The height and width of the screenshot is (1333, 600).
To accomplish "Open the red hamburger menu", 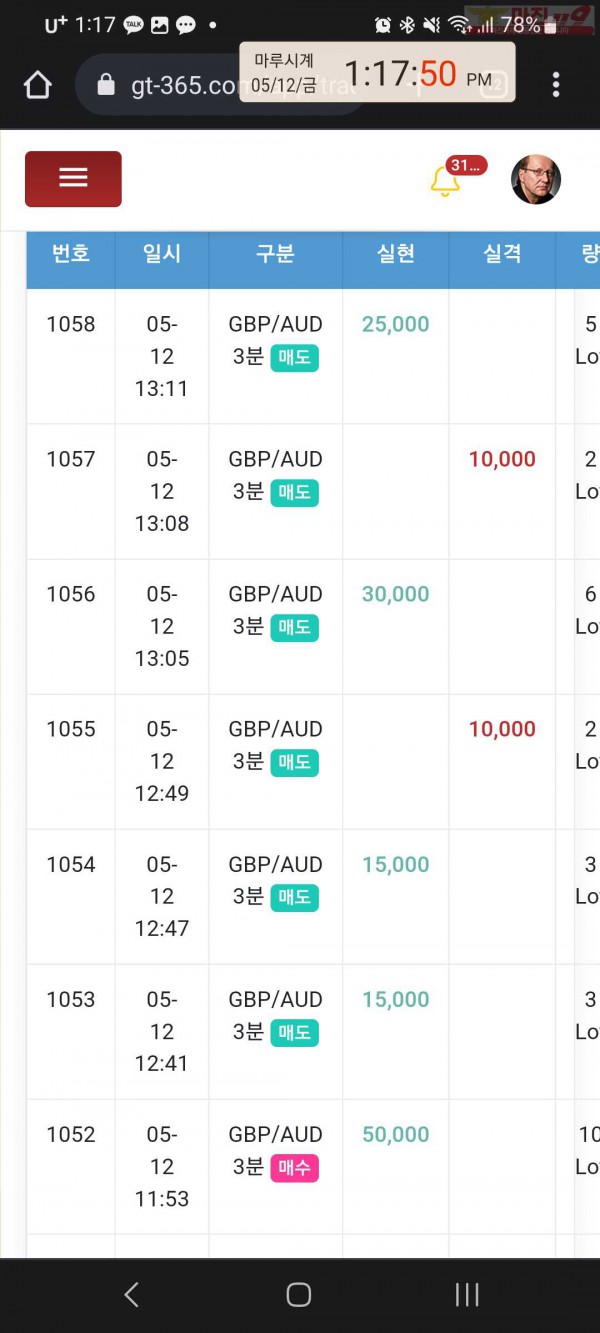I will [x=73, y=179].
